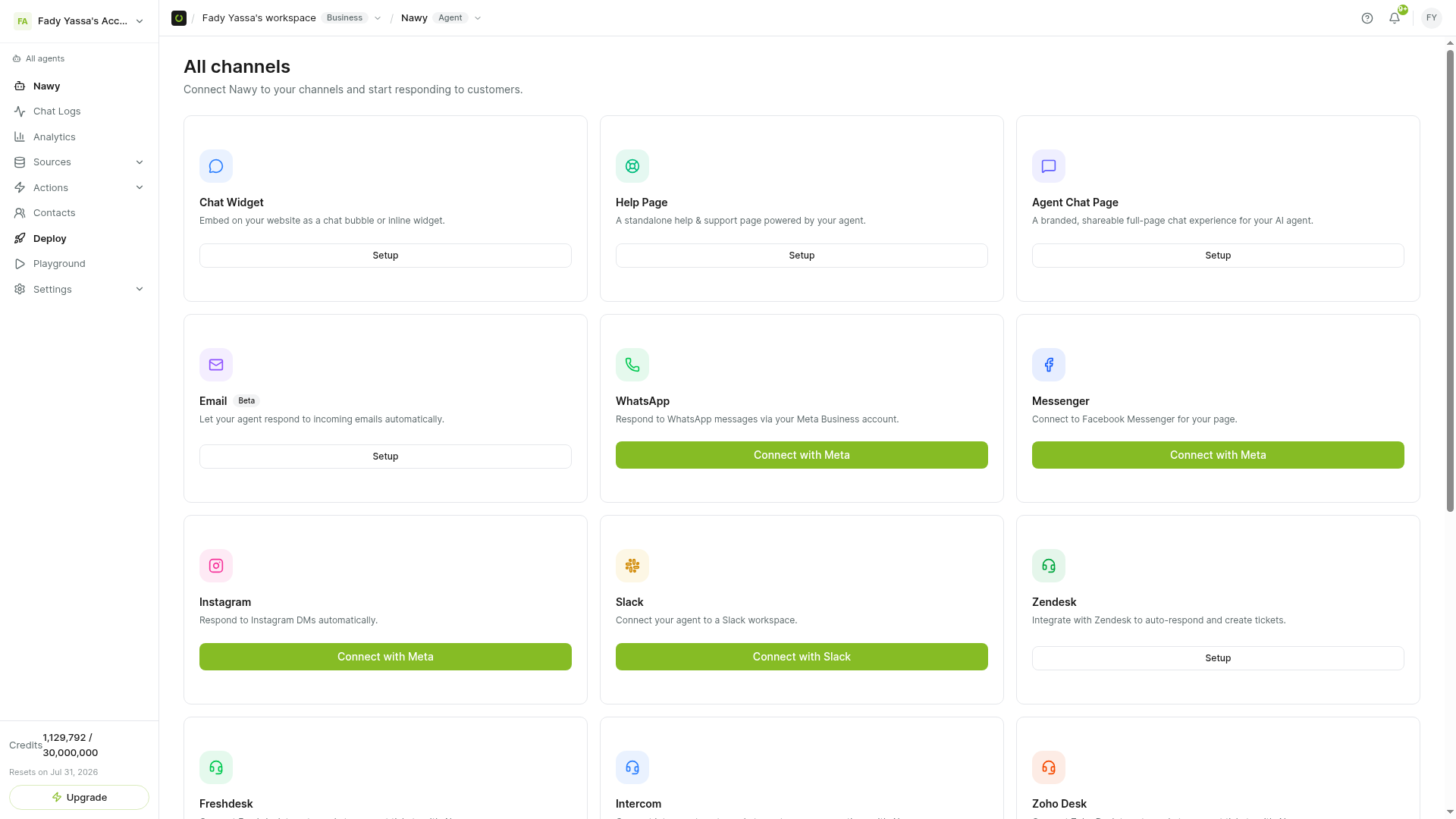The width and height of the screenshot is (1456, 819).
Task: Click the Freshdesk headset icon
Action: click(216, 767)
